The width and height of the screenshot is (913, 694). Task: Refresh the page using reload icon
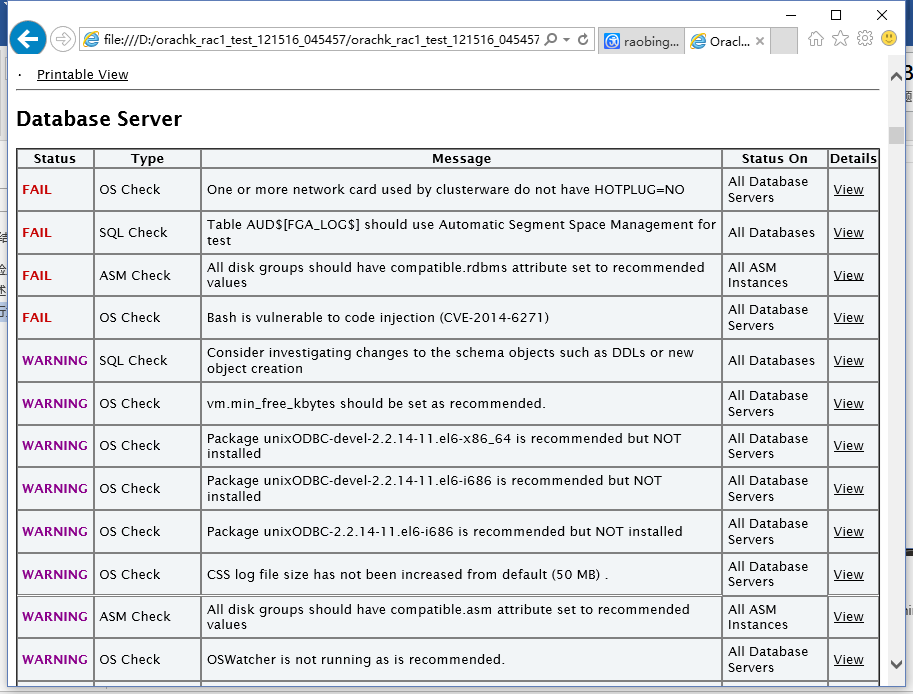583,40
